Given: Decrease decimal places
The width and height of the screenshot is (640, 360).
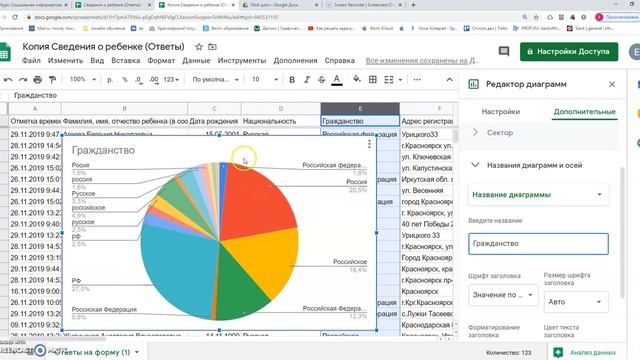Looking at the screenshot, I should click(139, 80).
